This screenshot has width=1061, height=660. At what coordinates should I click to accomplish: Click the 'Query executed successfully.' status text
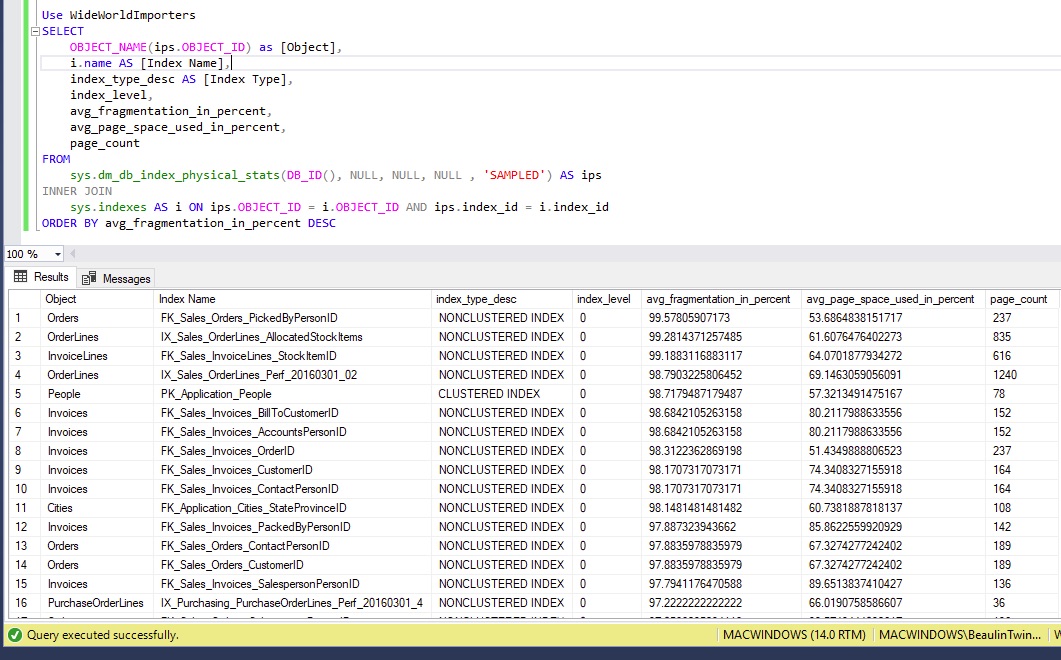(102, 635)
